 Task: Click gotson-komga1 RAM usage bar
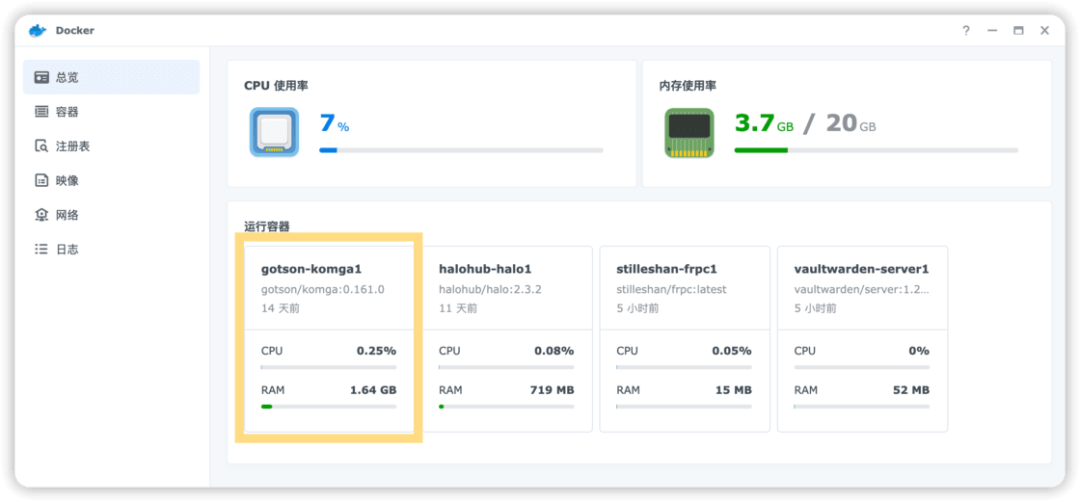coord(329,406)
